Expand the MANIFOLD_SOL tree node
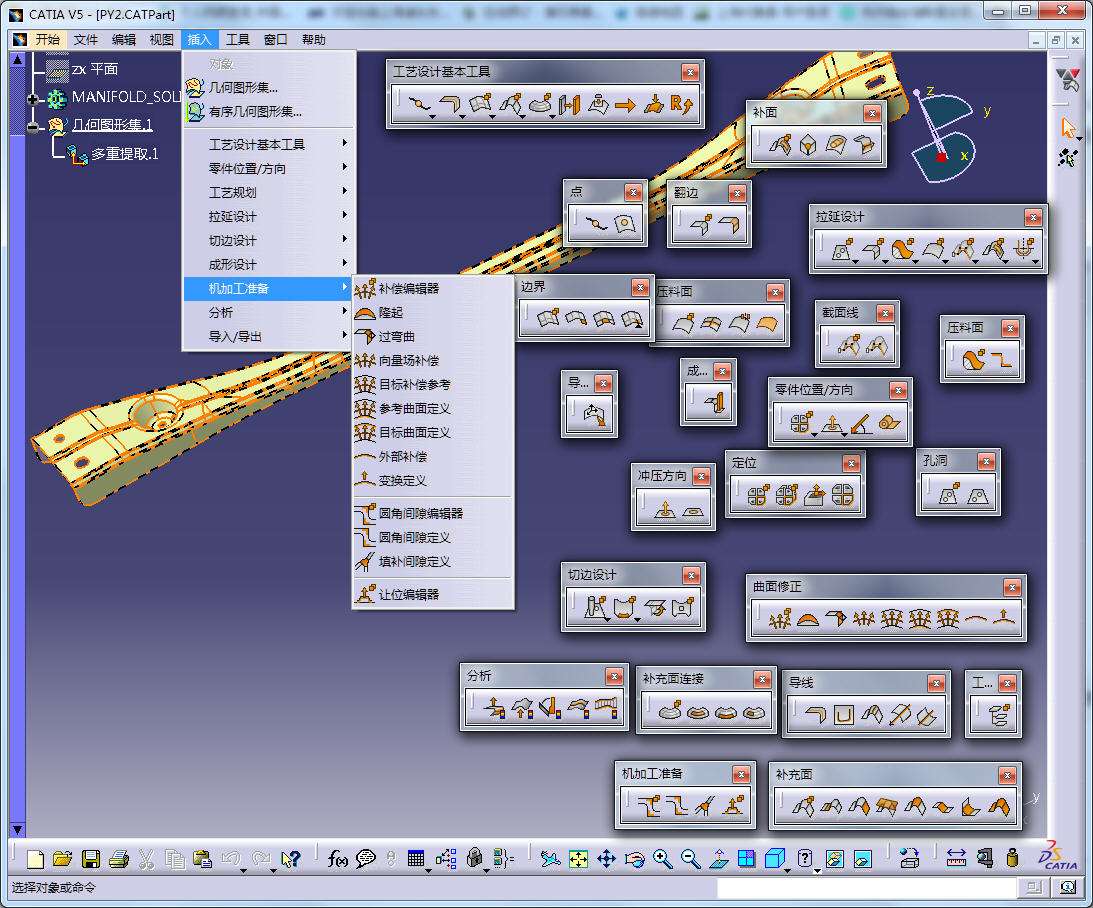 (32, 99)
